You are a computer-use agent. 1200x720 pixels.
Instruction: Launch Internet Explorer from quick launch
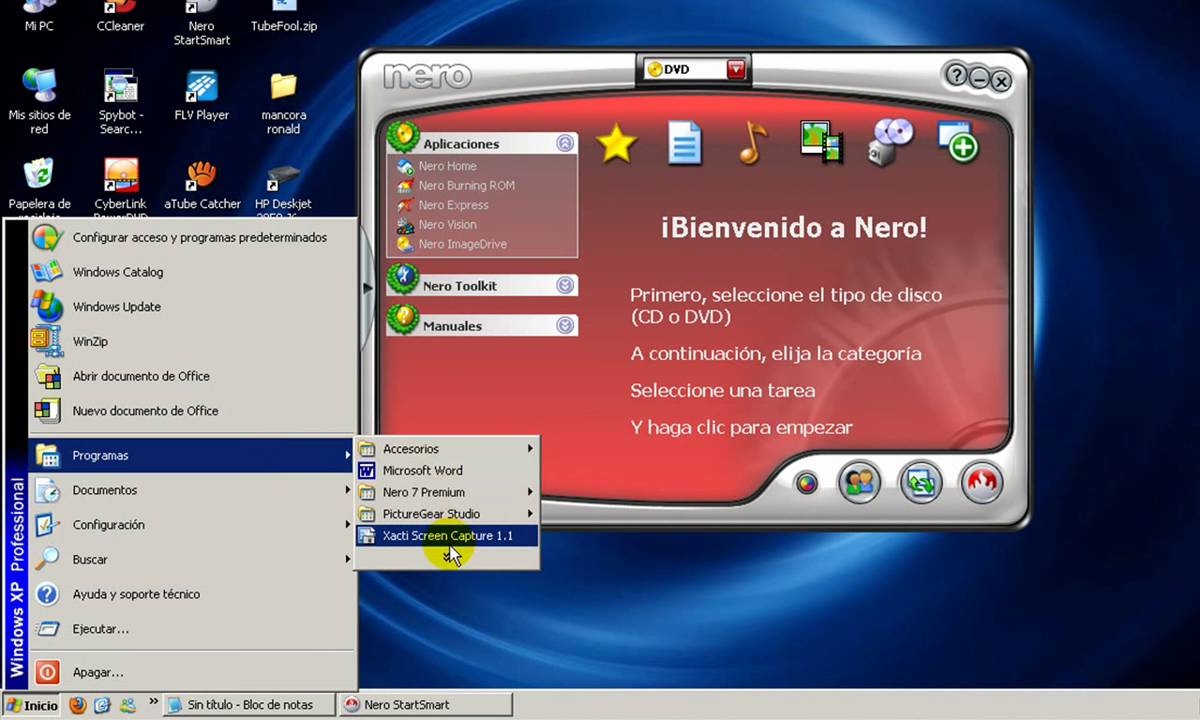point(102,705)
